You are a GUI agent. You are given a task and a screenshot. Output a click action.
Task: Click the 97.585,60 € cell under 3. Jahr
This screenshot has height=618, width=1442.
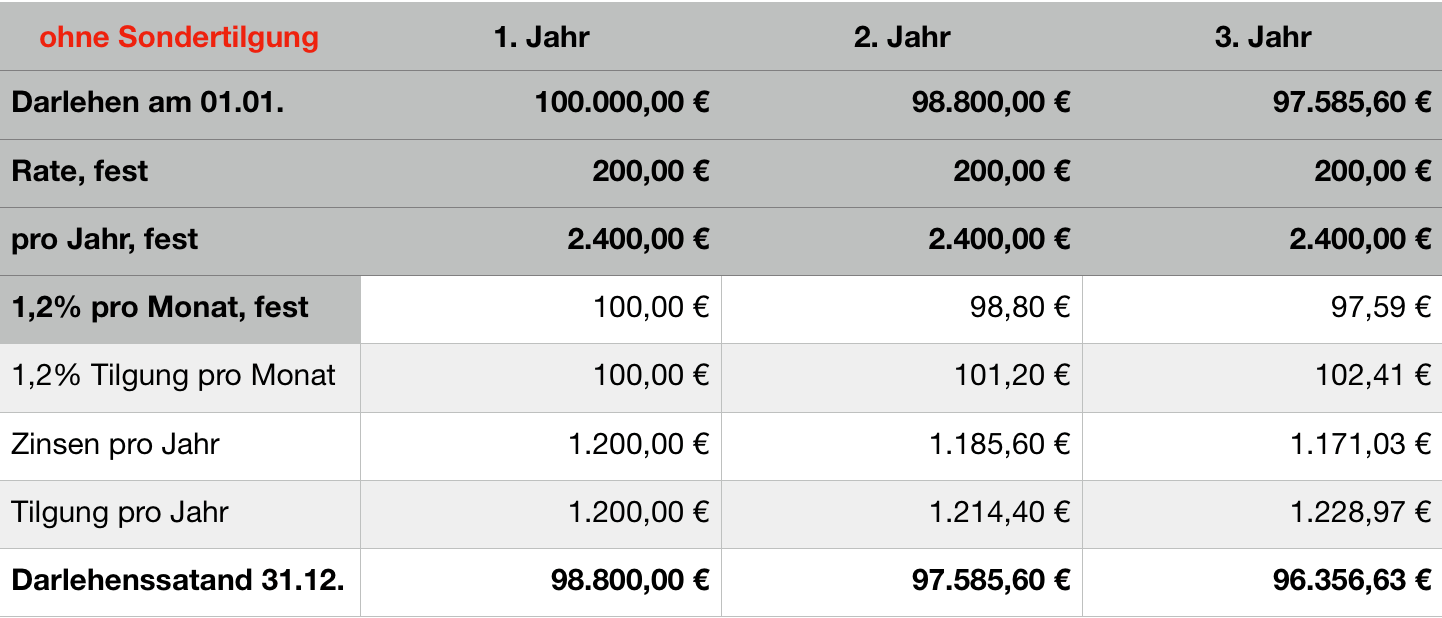pyautogui.click(x=1352, y=103)
